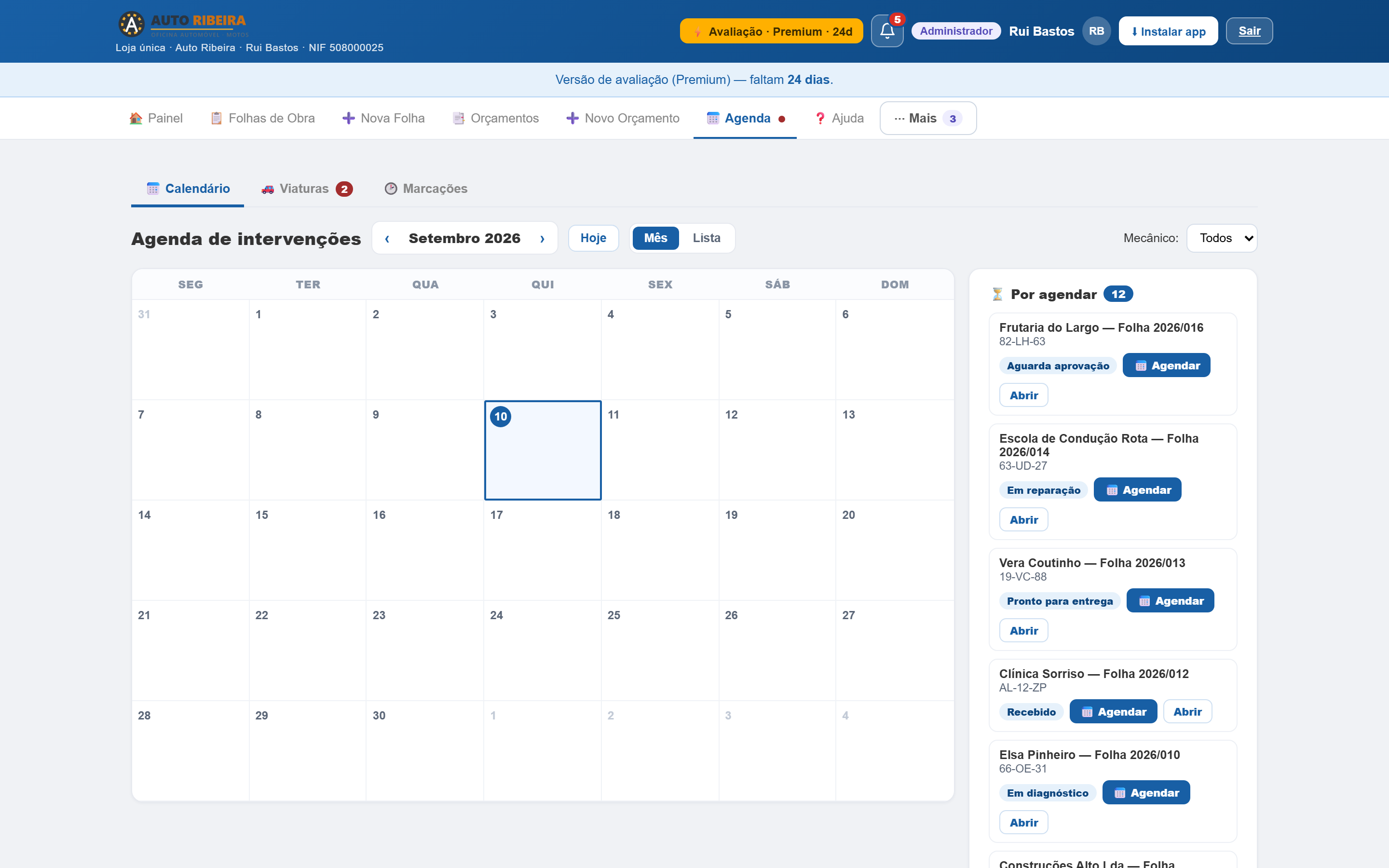Click the Ajuda question mark icon
Viewport: 1389px width, 868px height.
click(820, 118)
